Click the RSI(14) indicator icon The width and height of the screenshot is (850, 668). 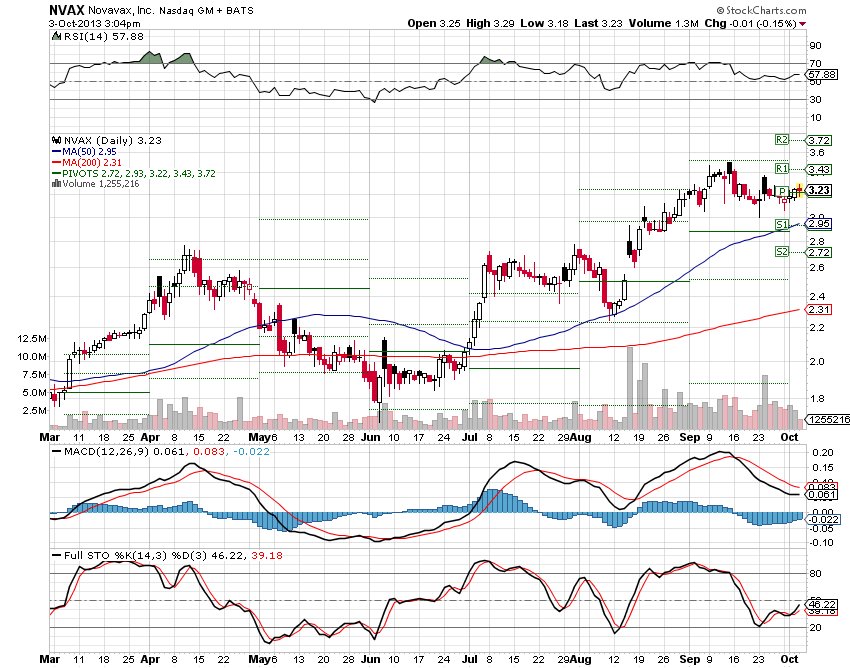pyautogui.click(x=56, y=36)
